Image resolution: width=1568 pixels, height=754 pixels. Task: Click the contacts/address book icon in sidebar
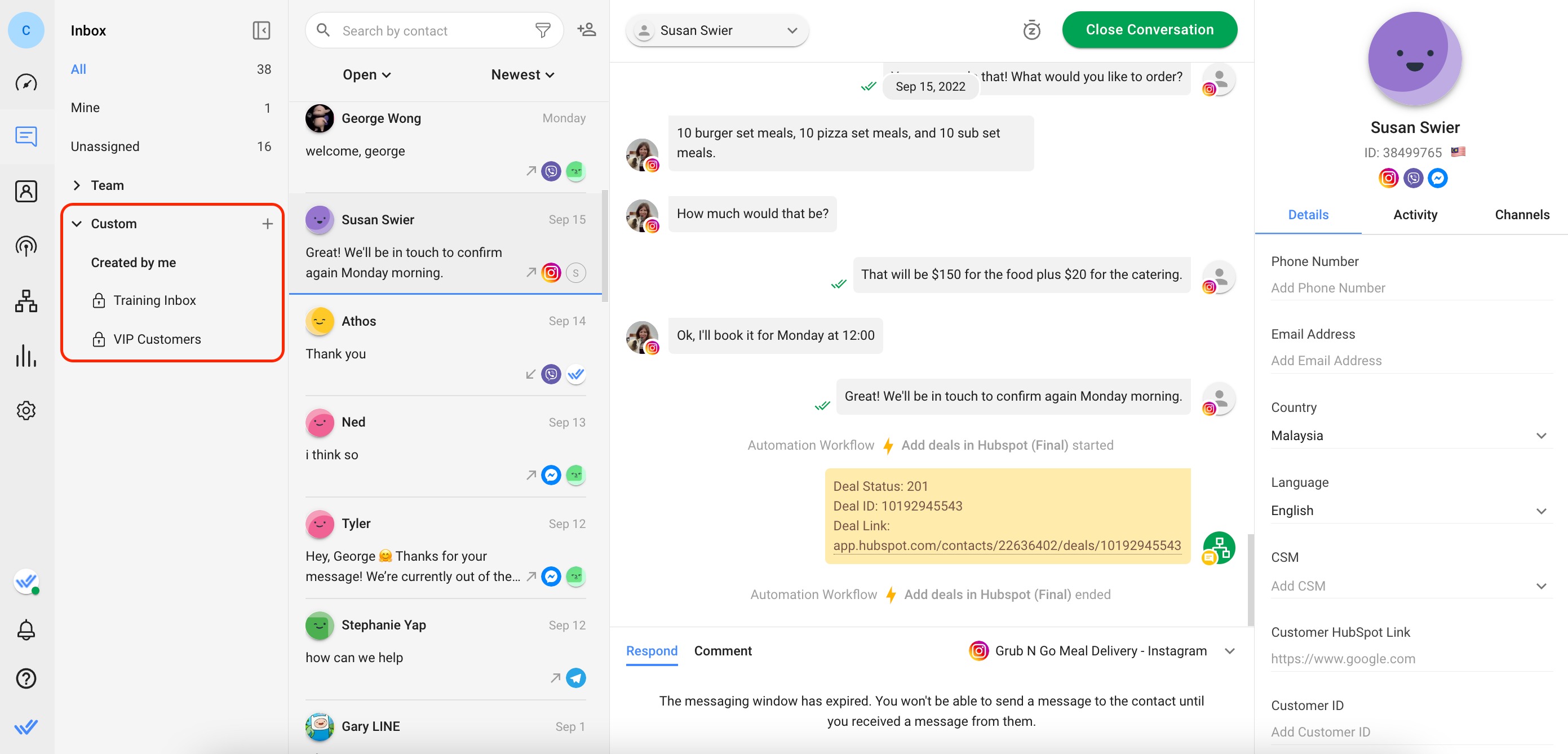coord(27,190)
